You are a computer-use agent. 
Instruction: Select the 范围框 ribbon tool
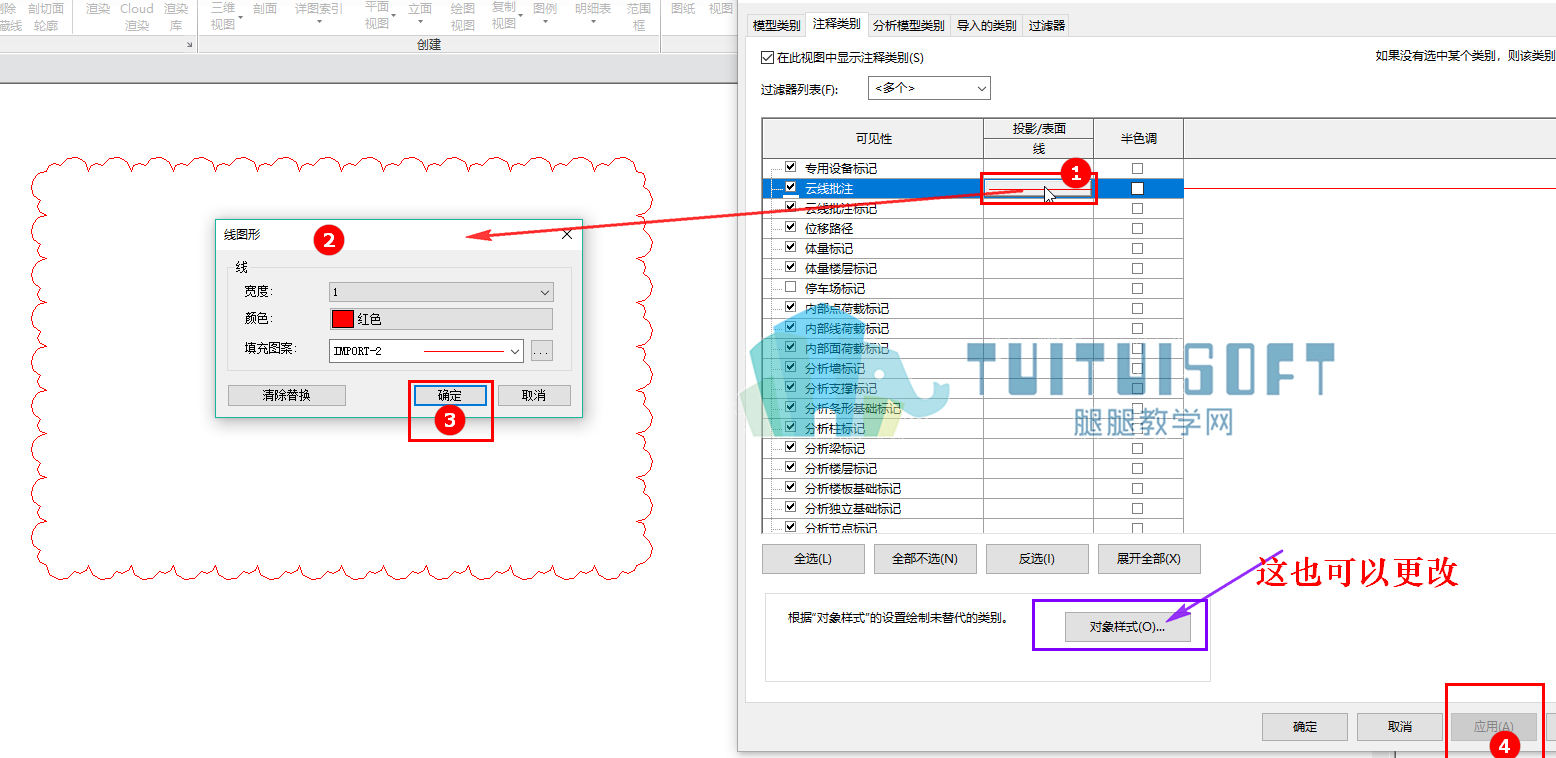pos(639,16)
